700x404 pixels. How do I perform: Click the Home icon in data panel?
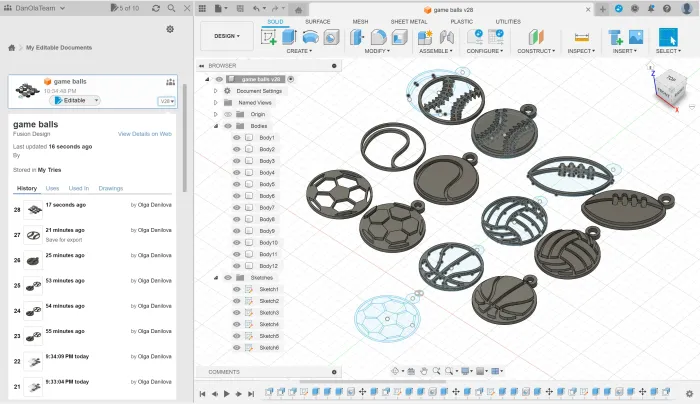12,47
